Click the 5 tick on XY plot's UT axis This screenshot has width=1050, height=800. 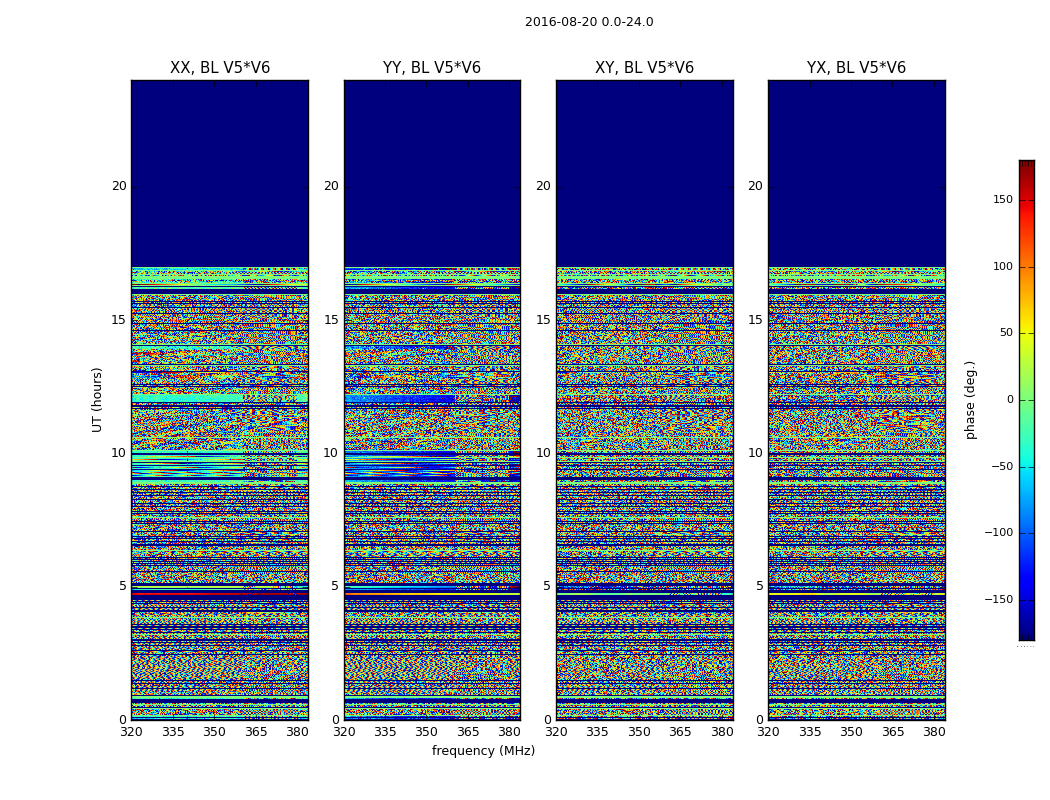546,586
